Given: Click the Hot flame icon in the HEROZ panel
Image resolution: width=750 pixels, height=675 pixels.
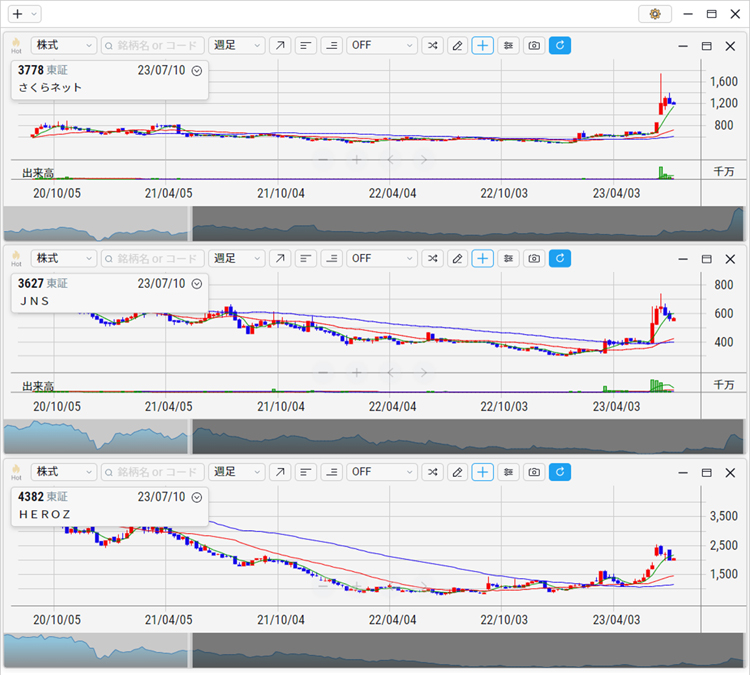Looking at the screenshot, I should tap(16, 471).
